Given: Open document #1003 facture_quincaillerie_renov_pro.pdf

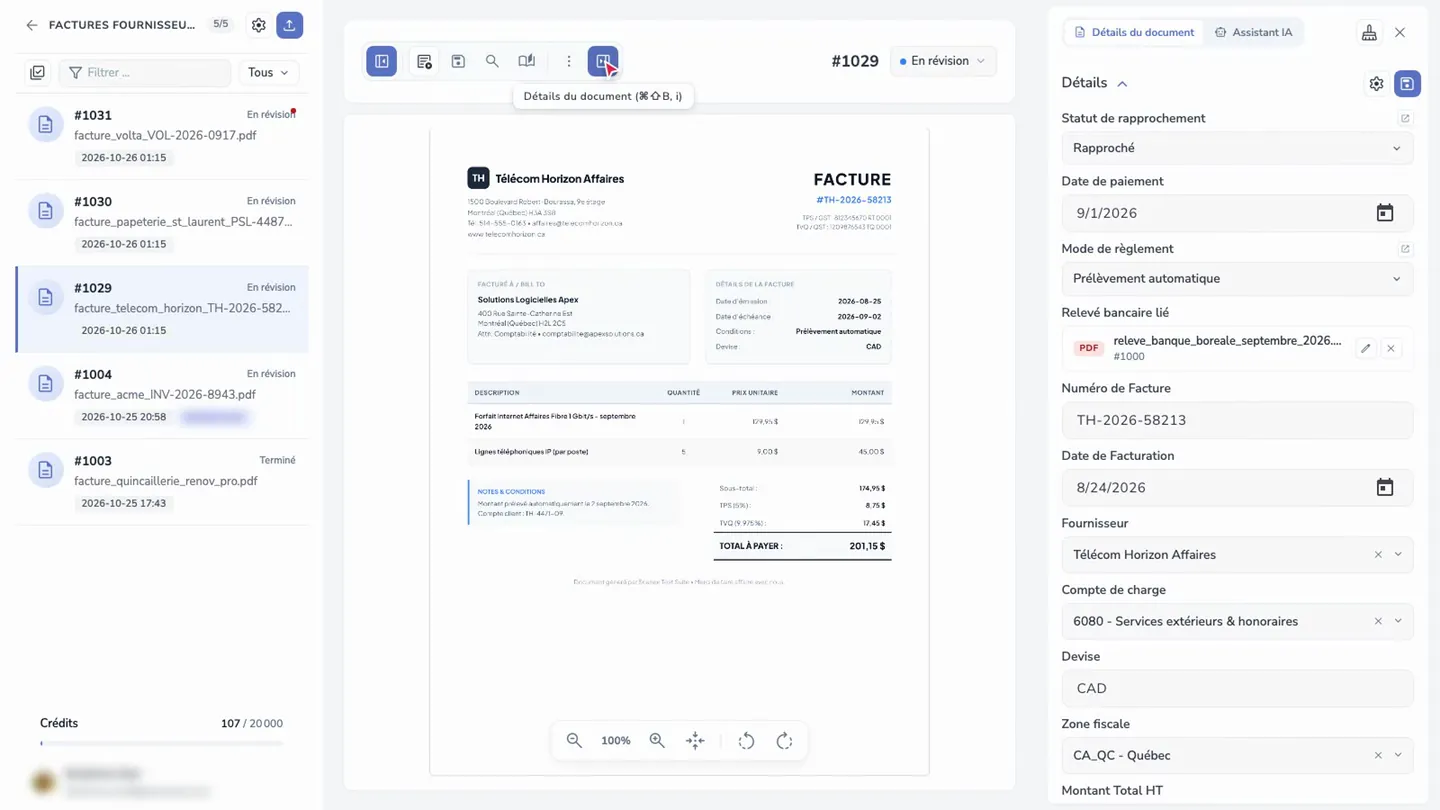Looking at the screenshot, I should click(162, 482).
